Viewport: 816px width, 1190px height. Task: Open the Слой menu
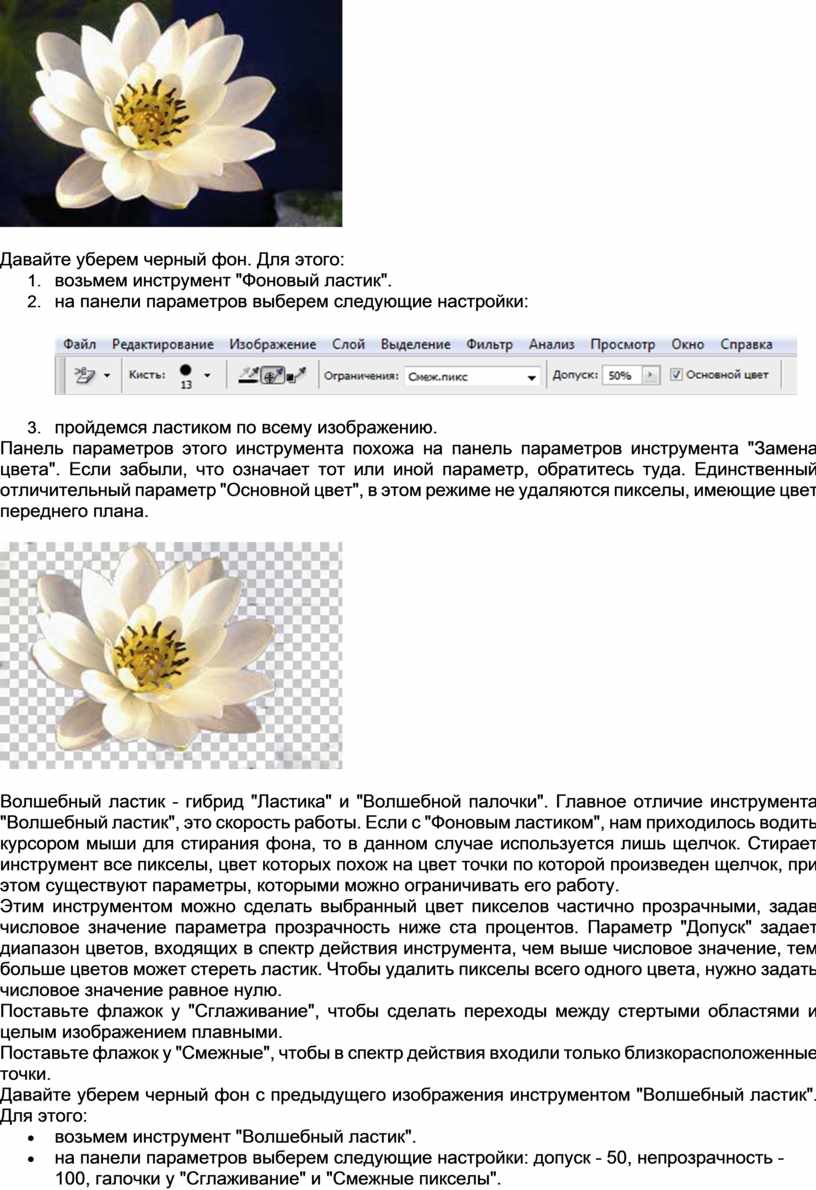pos(348,345)
